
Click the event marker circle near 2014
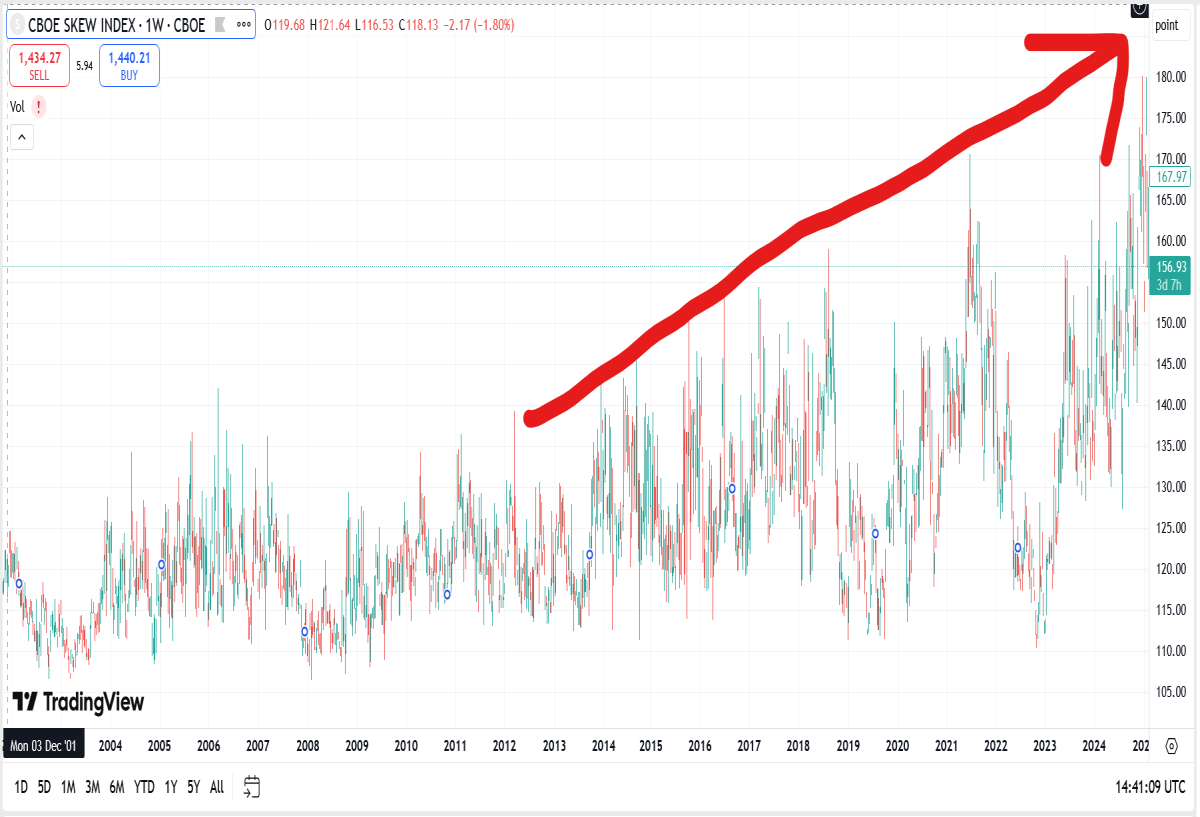[590, 554]
